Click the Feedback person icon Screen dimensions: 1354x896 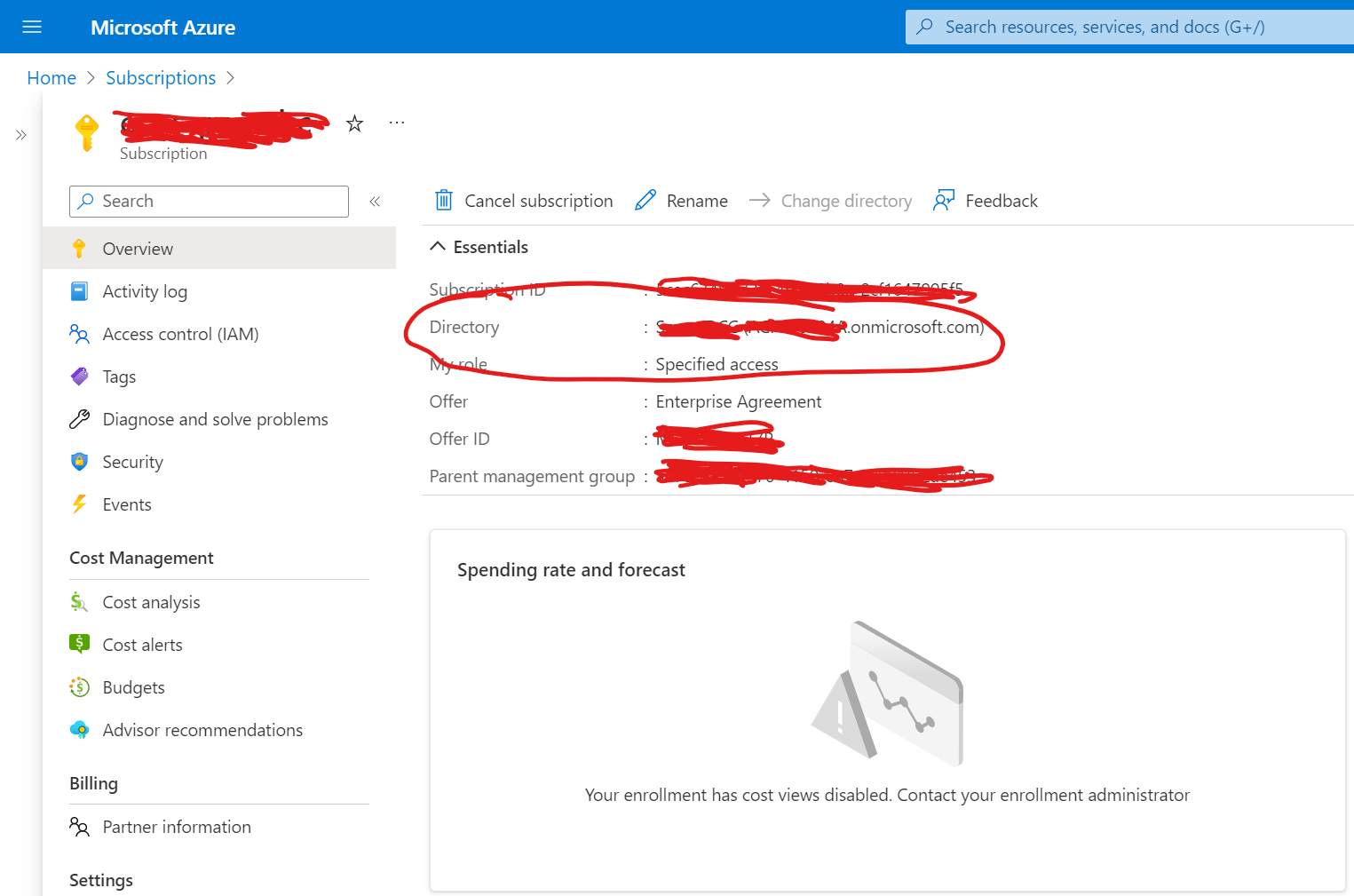point(944,201)
